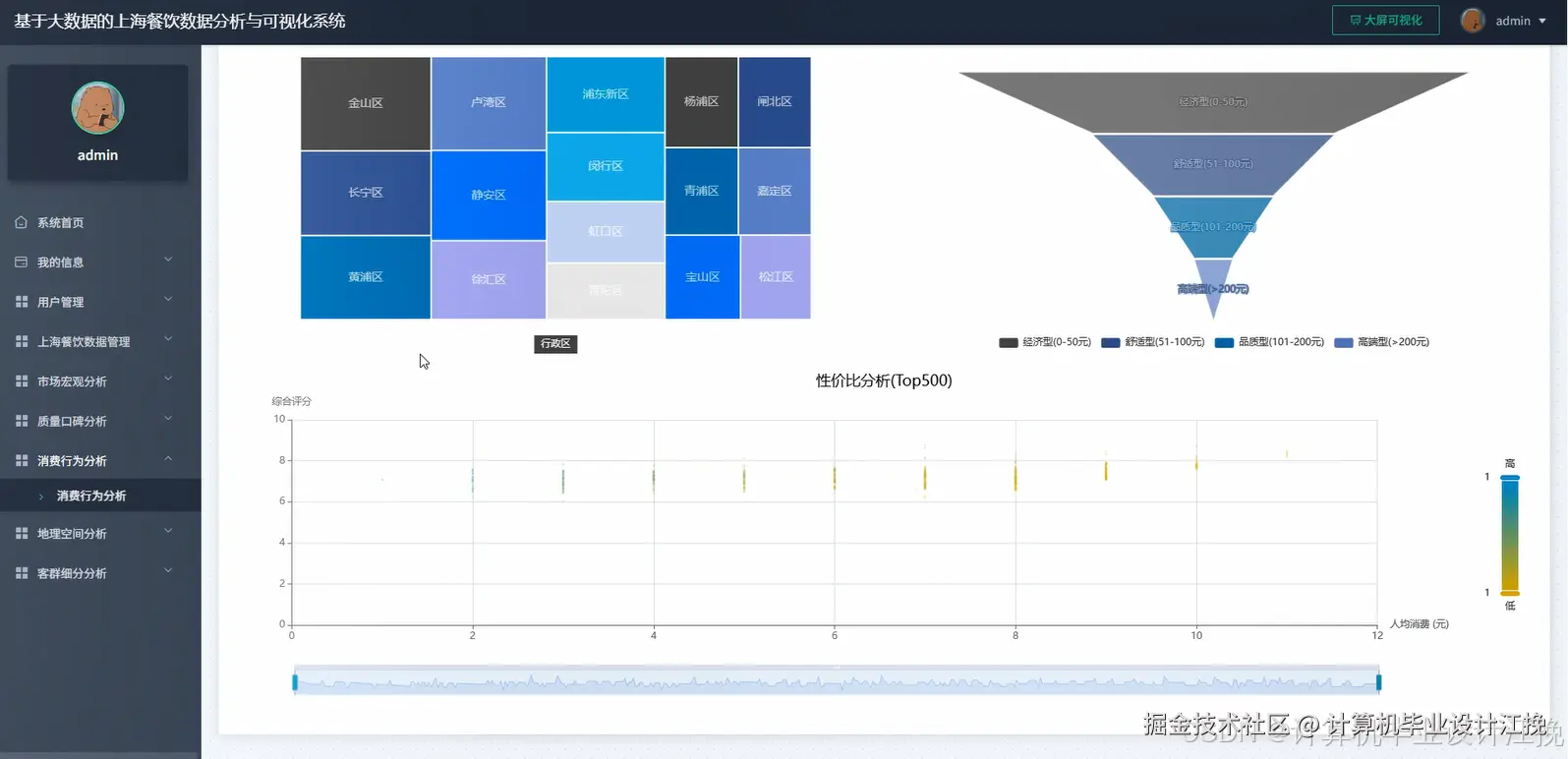This screenshot has height=759, width=1568.
Task: Open the 质量口碑分析 menu
Action: click(100, 421)
